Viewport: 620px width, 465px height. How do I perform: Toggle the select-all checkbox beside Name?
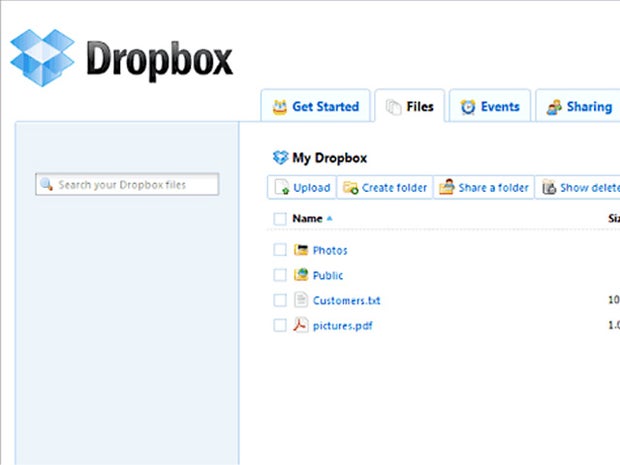pyautogui.click(x=279, y=218)
